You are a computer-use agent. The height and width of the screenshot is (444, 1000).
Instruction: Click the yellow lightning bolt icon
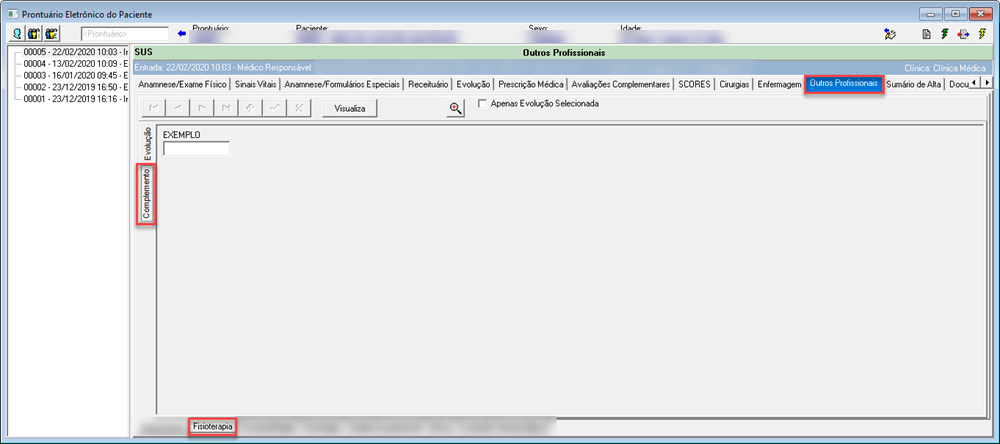tap(982, 34)
